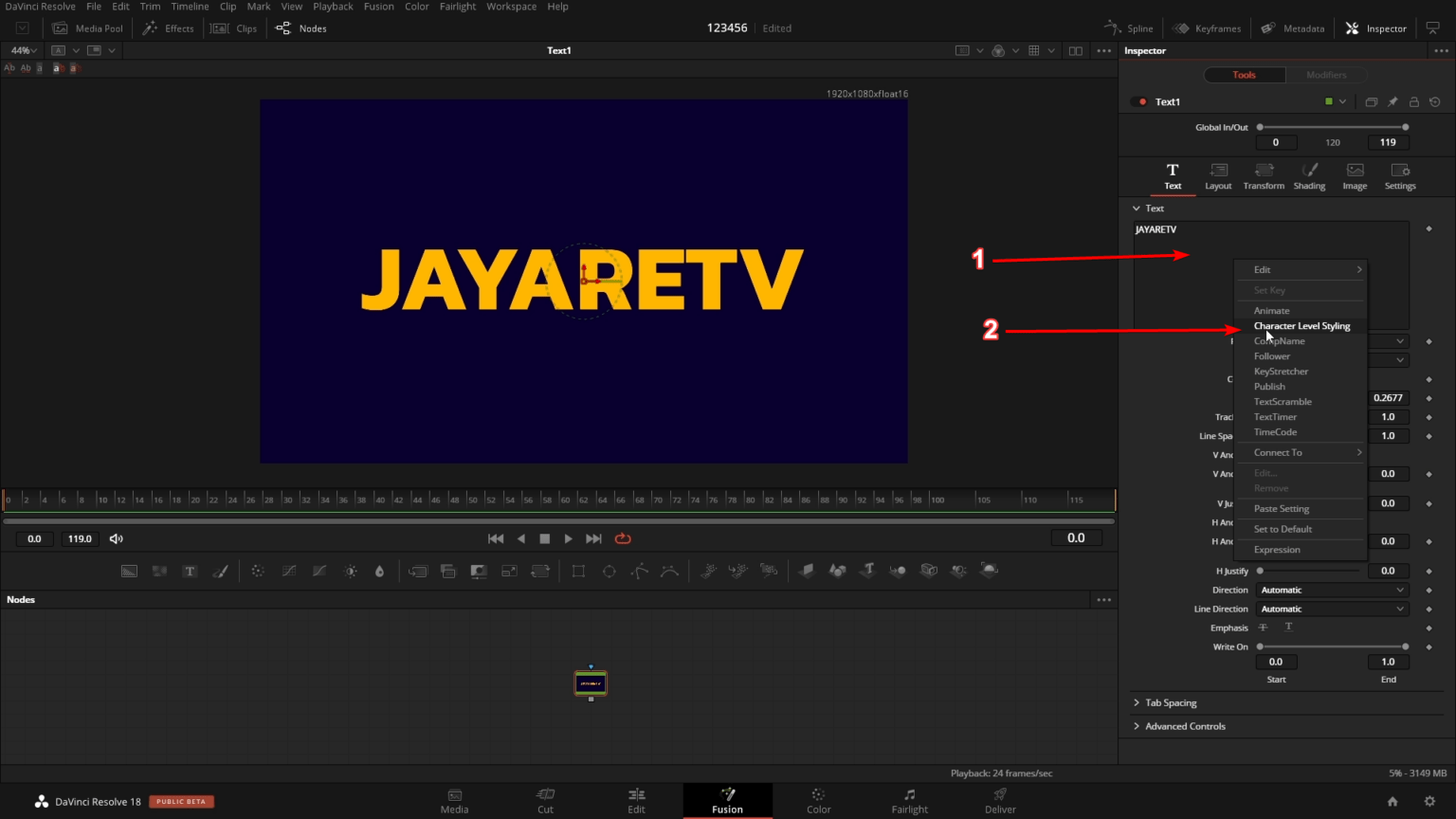Select the Text1 node in the Nodes panel

click(x=591, y=682)
